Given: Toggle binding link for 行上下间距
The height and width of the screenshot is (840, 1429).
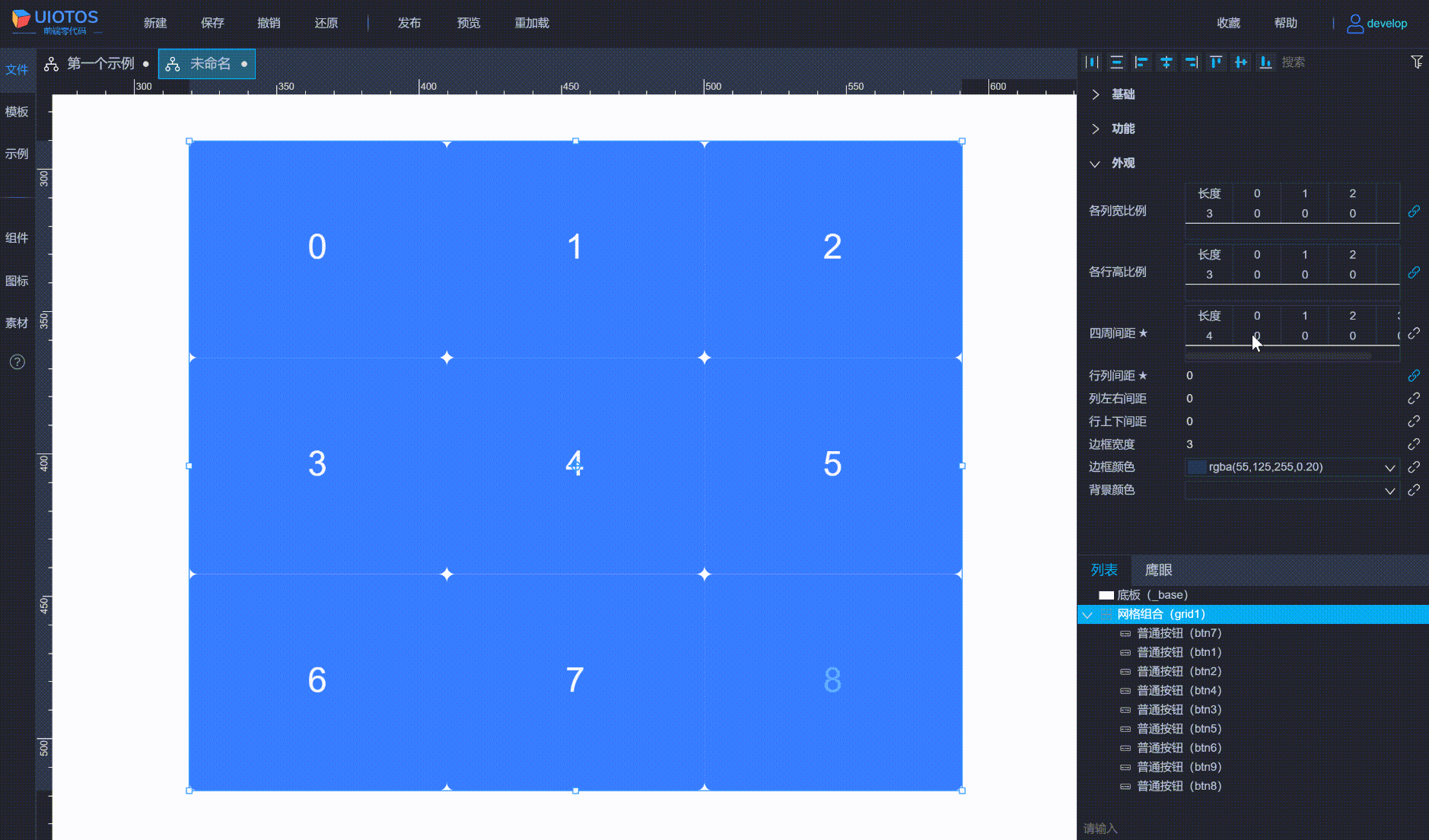Looking at the screenshot, I should [1414, 421].
